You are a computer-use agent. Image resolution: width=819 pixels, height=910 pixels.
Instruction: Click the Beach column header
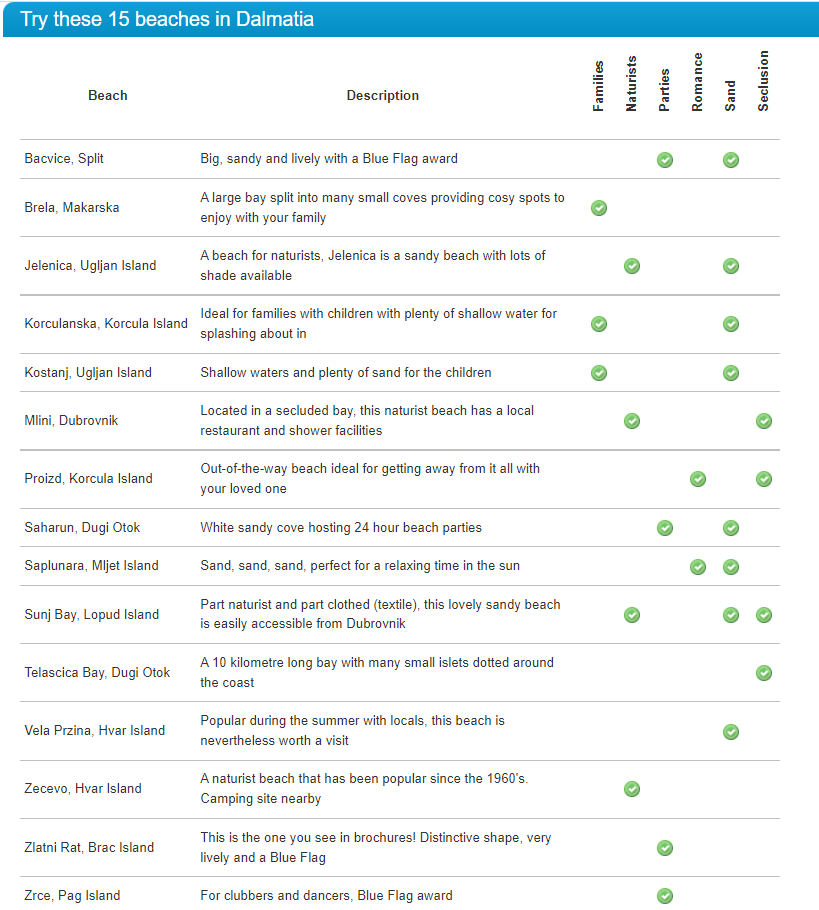click(108, 96)
